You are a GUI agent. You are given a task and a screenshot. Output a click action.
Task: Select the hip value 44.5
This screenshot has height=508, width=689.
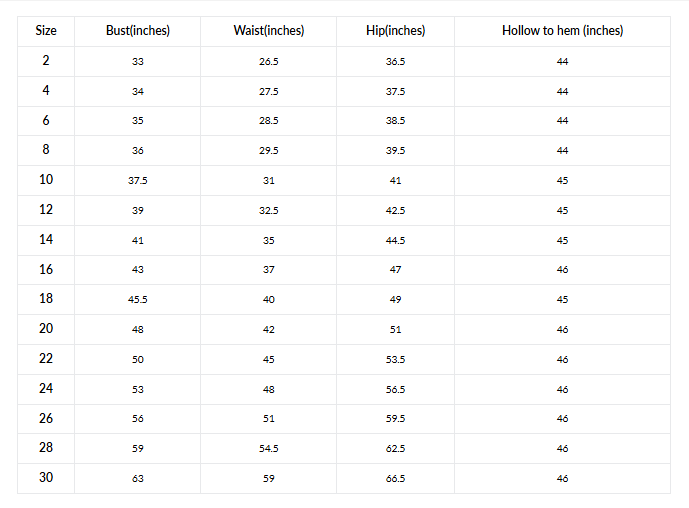coord(395,240)
